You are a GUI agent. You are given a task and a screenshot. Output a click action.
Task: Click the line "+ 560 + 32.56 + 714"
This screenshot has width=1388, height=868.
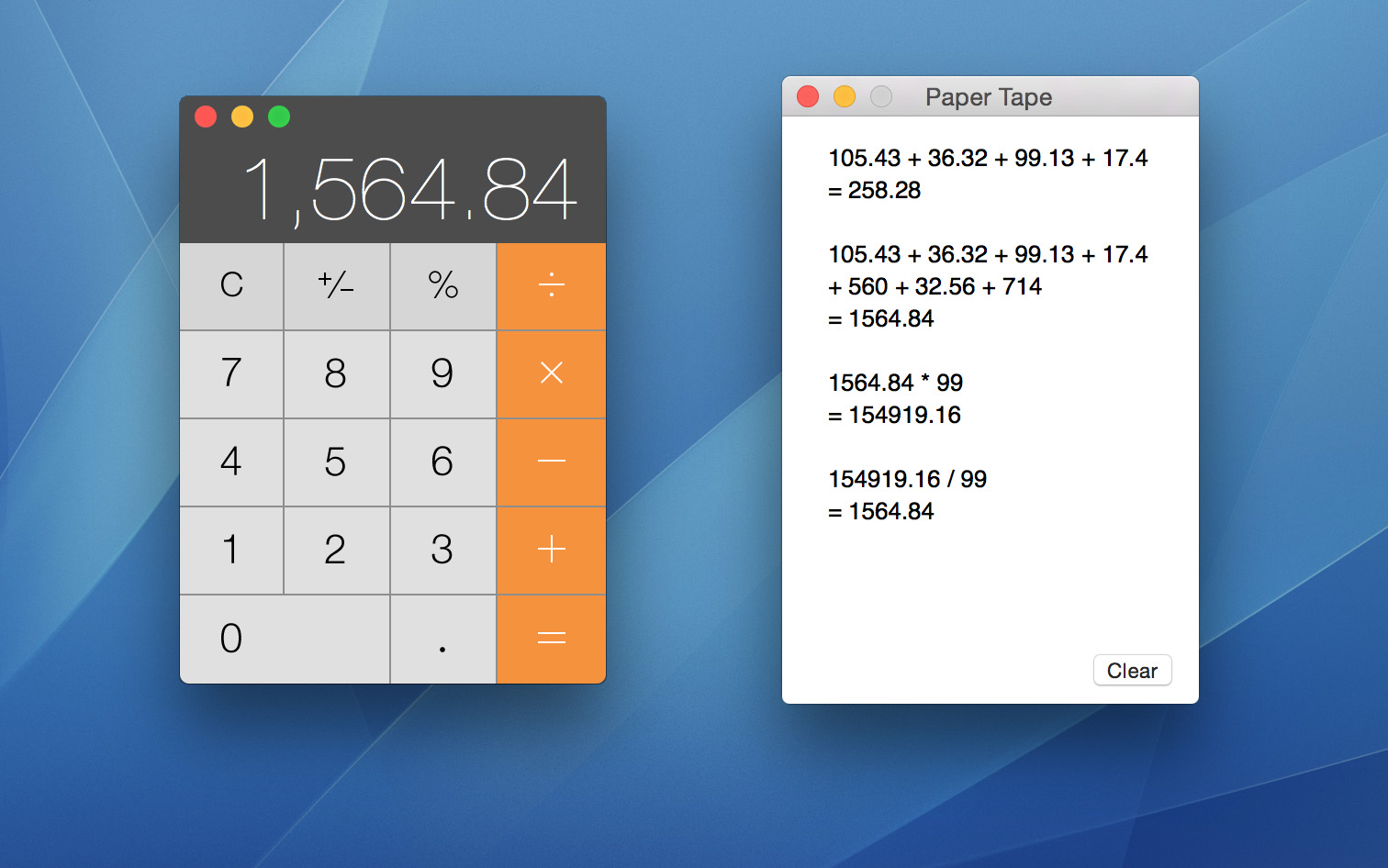(x=935, y=286)
